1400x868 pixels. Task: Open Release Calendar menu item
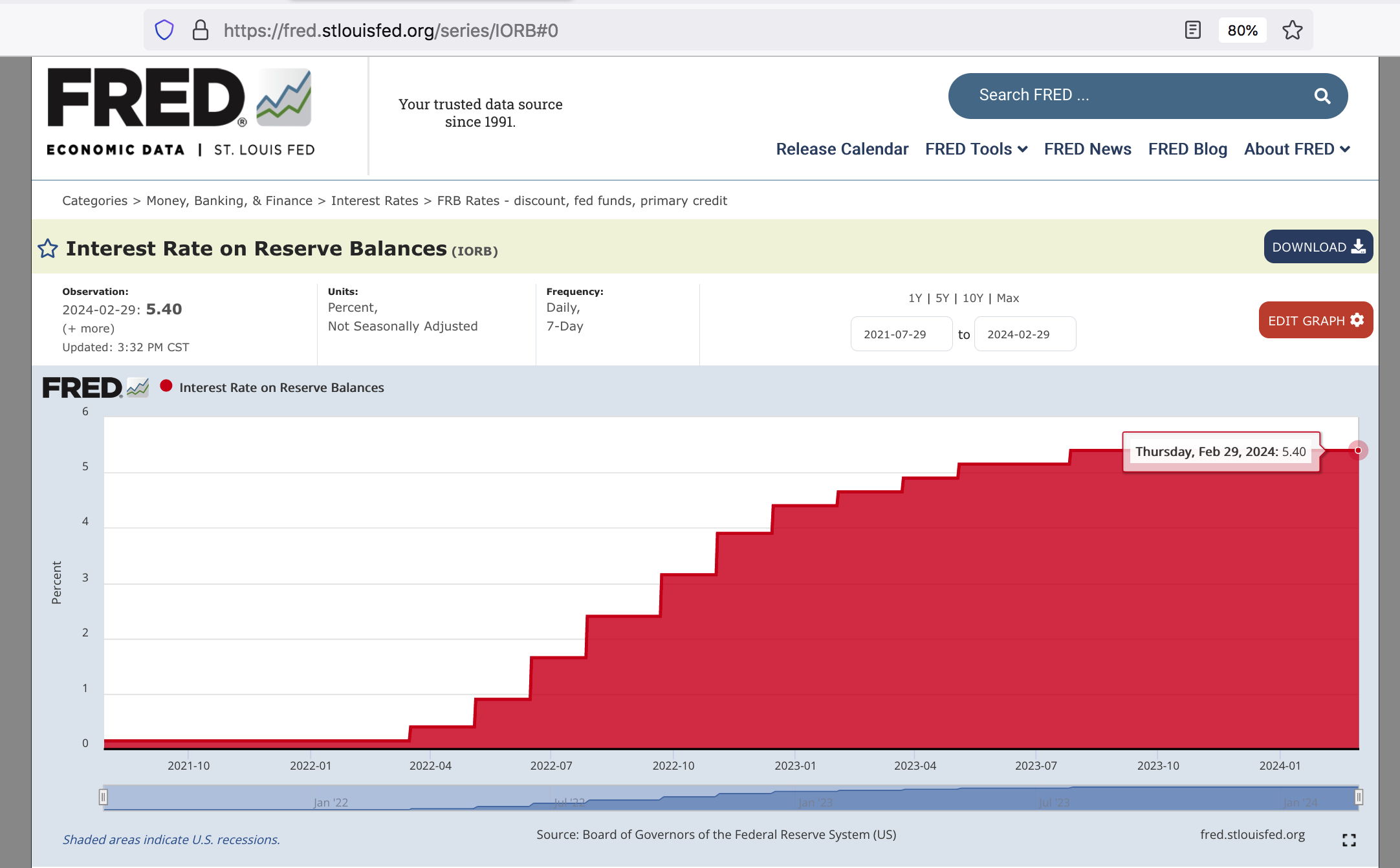842,149
